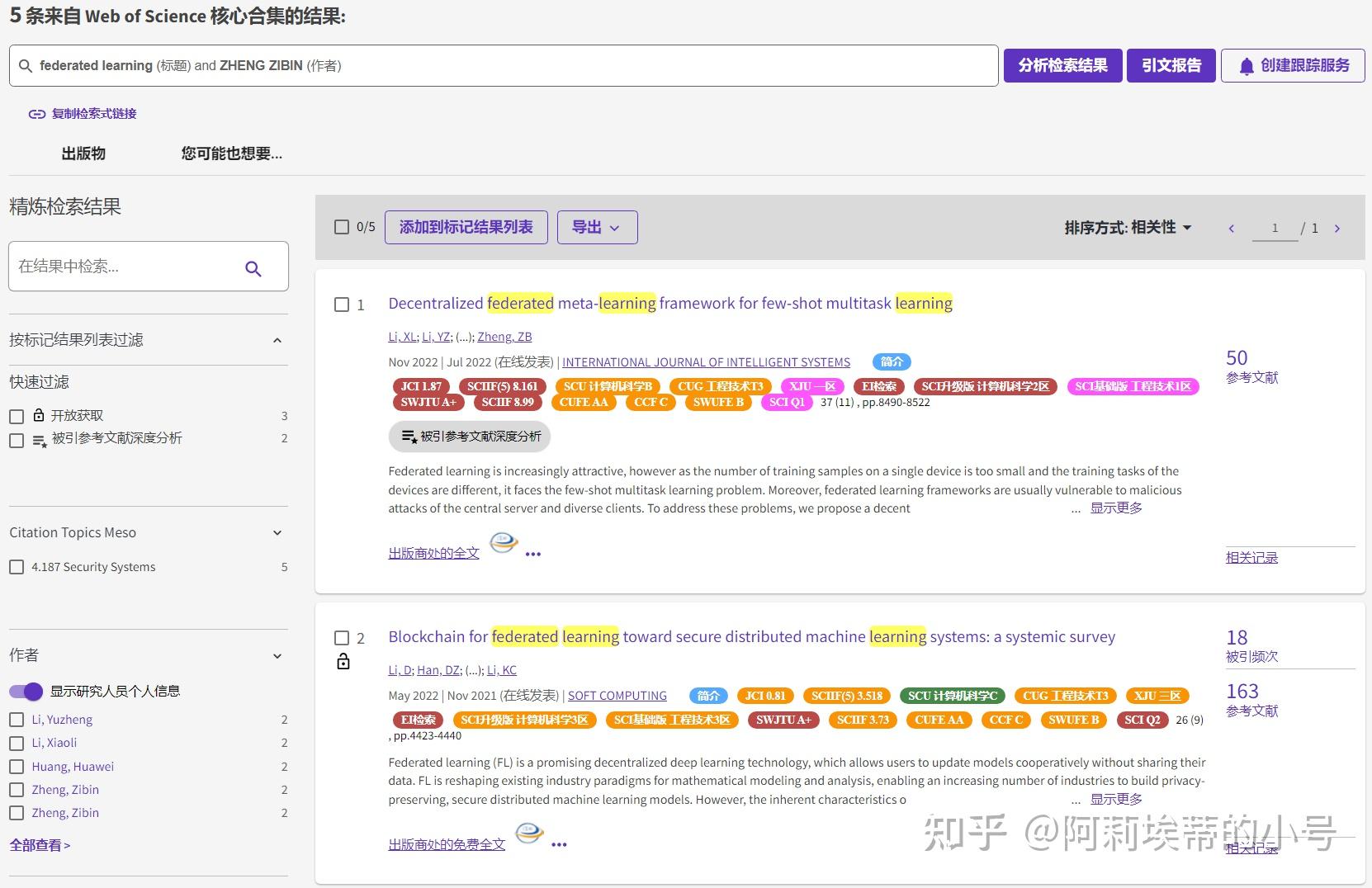The image size is (1372, 888).
Task: Open INTERNATIONAL JOURNAL OF INTELLIGENT SYSTEMS link
Action: pyautogui.click(x=706, y=362)
